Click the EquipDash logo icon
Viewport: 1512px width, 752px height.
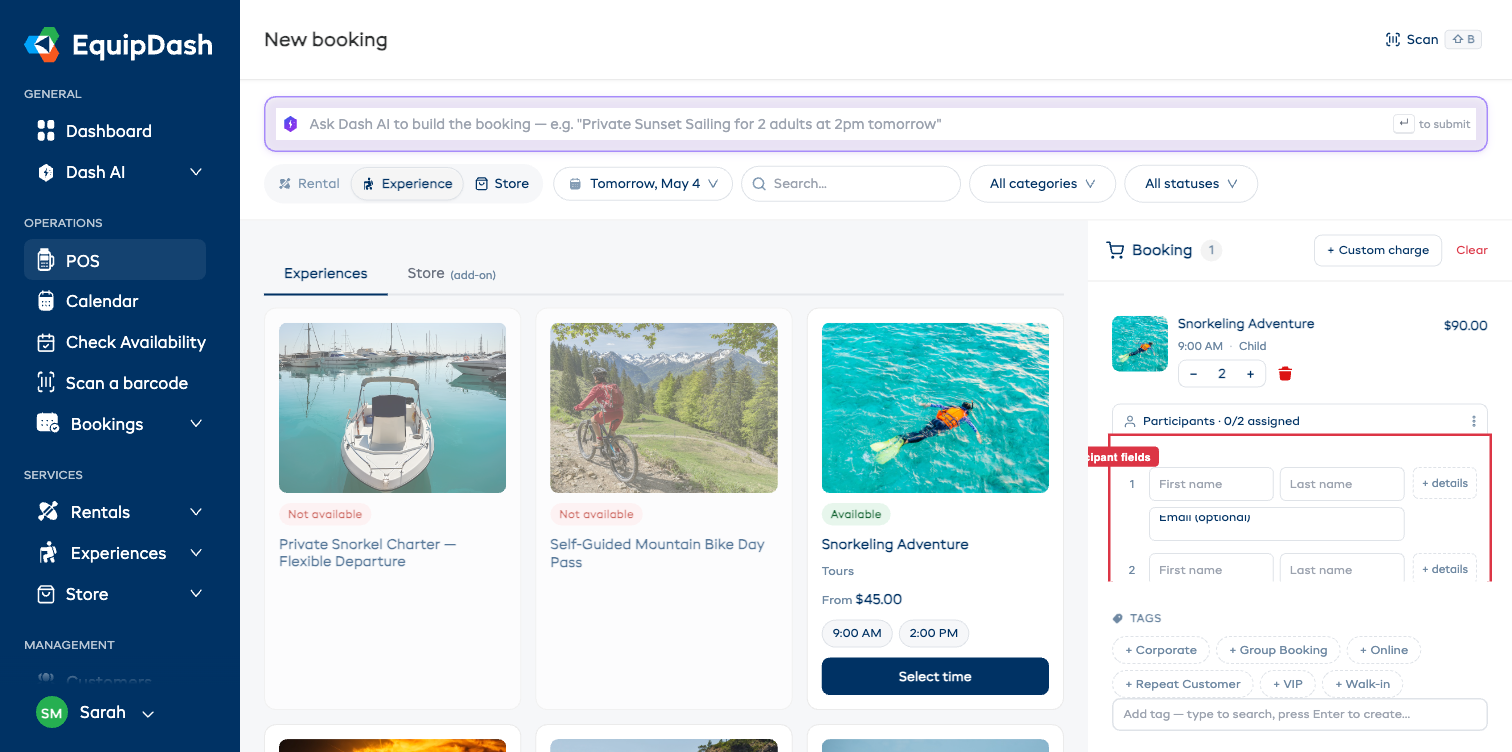coord(43,44)
